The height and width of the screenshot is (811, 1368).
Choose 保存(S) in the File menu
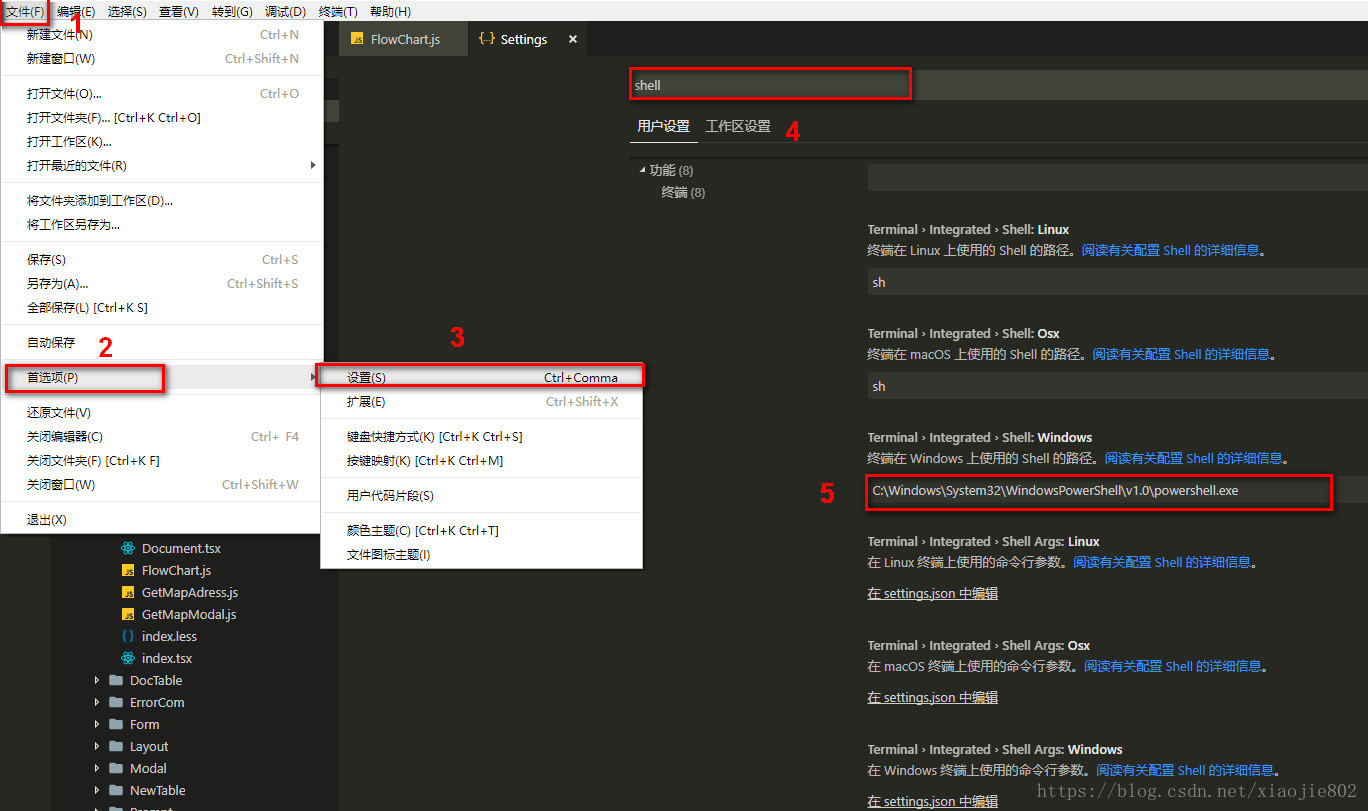[162, 260]
